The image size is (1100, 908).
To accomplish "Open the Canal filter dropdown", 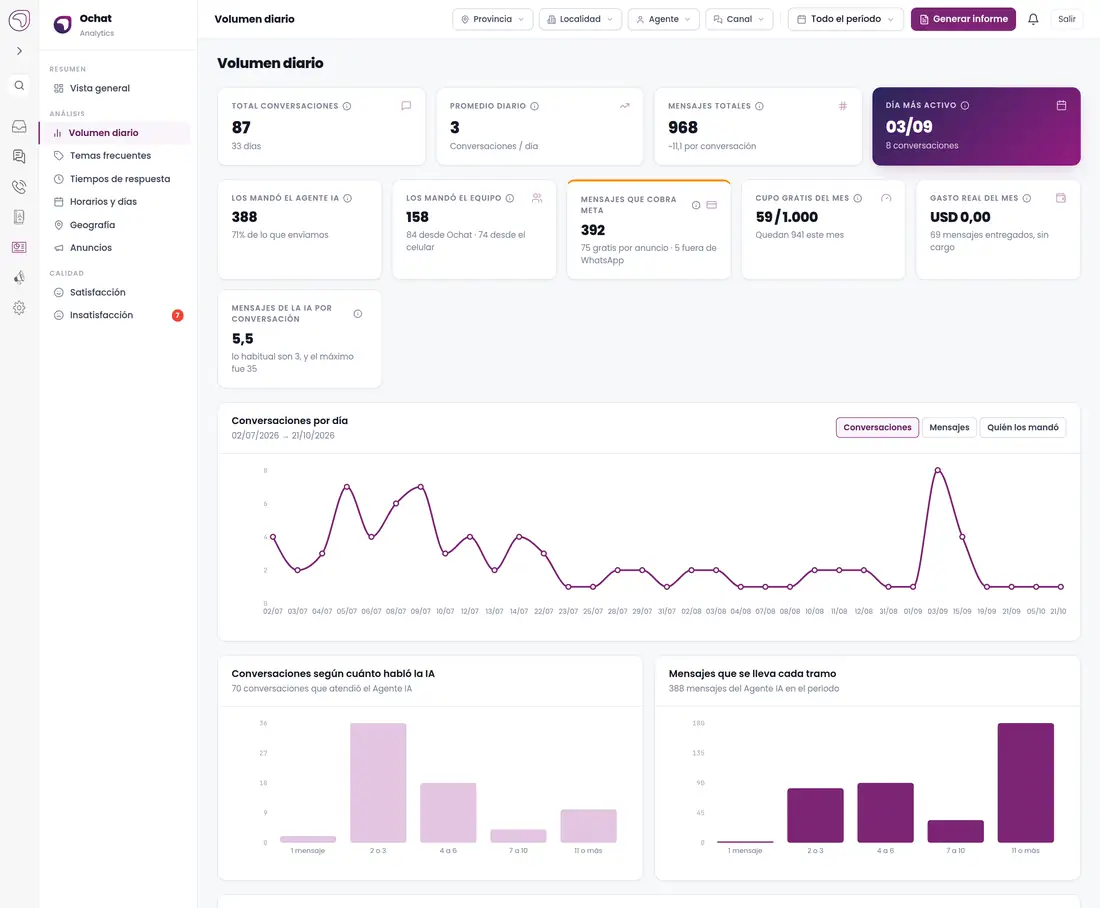I will (739, 19).
